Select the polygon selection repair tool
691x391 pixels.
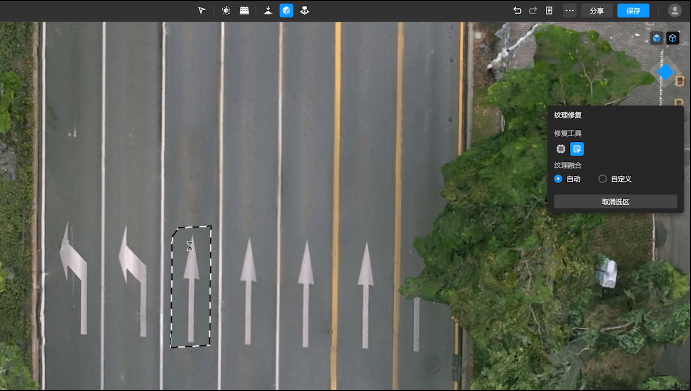click(577, 149)
